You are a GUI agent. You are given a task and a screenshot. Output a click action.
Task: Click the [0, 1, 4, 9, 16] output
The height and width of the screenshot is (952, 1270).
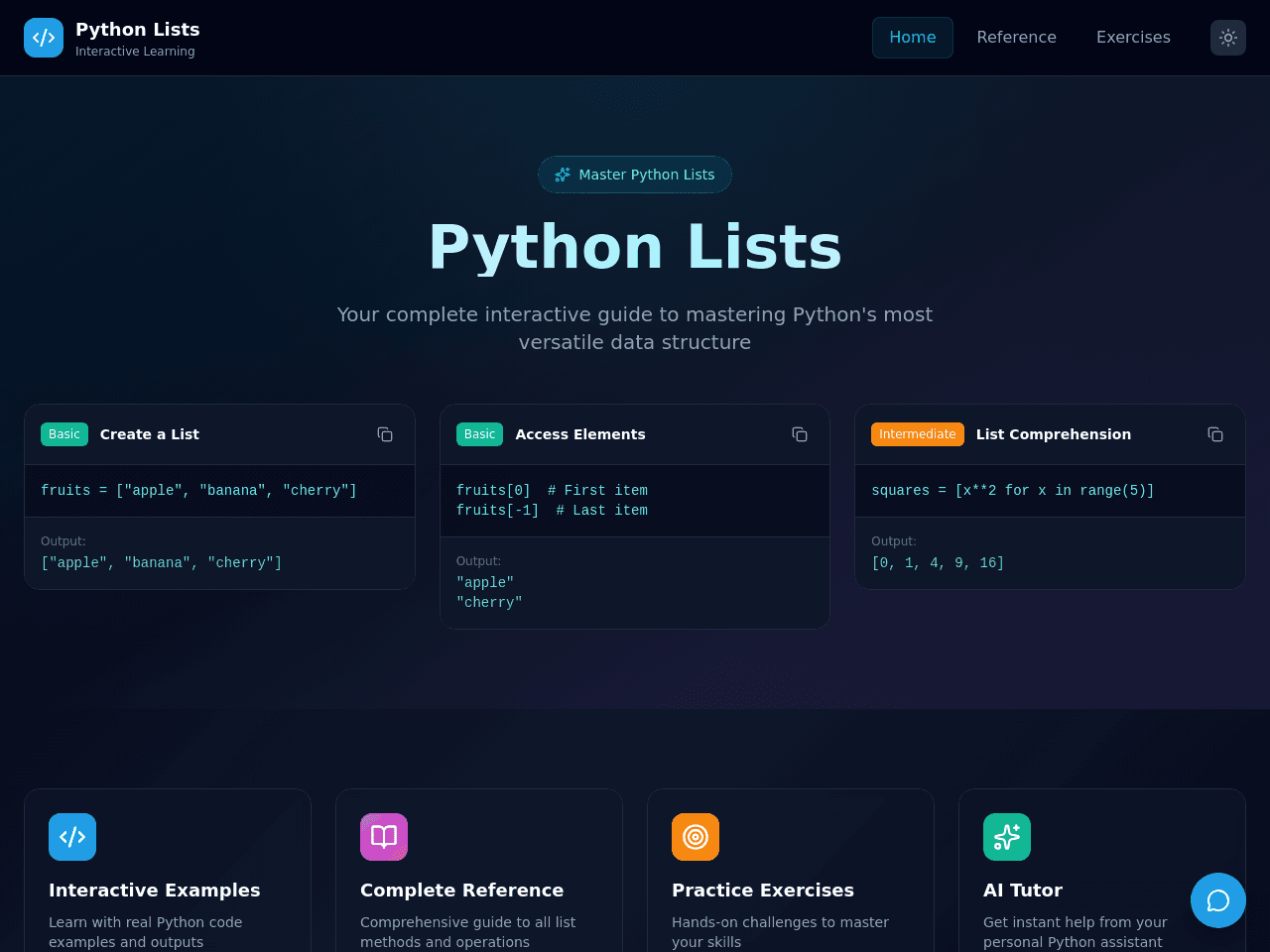point(938,563)
